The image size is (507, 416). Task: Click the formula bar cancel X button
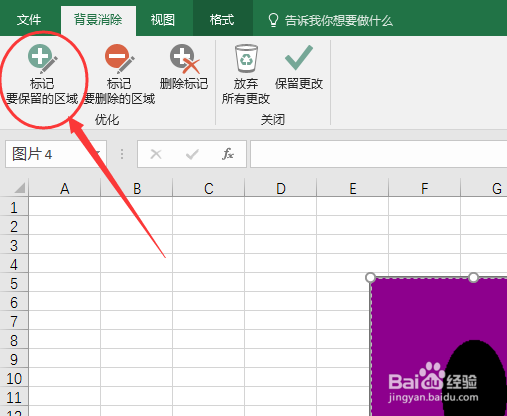156,154
